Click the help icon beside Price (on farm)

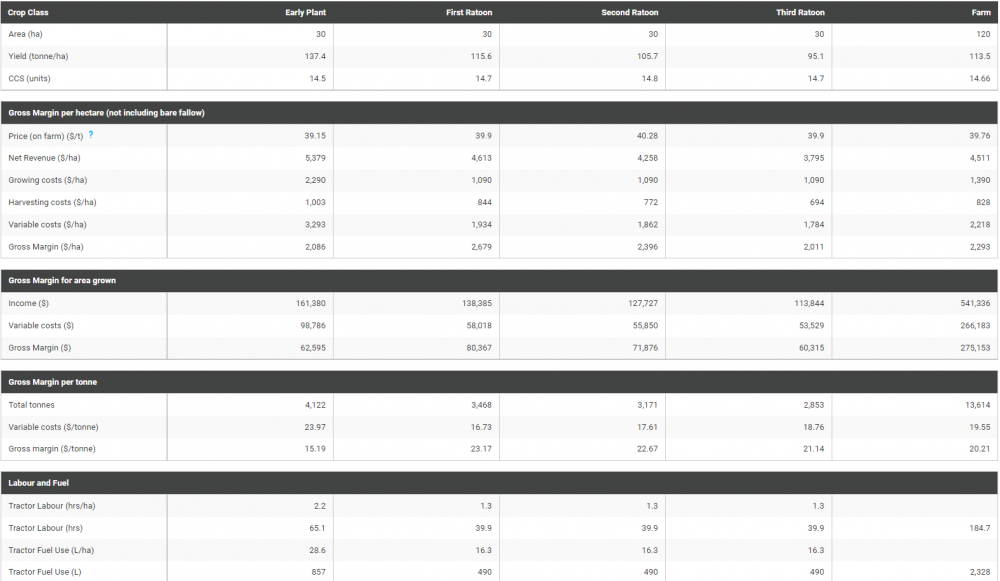click(x=91, y=134)
